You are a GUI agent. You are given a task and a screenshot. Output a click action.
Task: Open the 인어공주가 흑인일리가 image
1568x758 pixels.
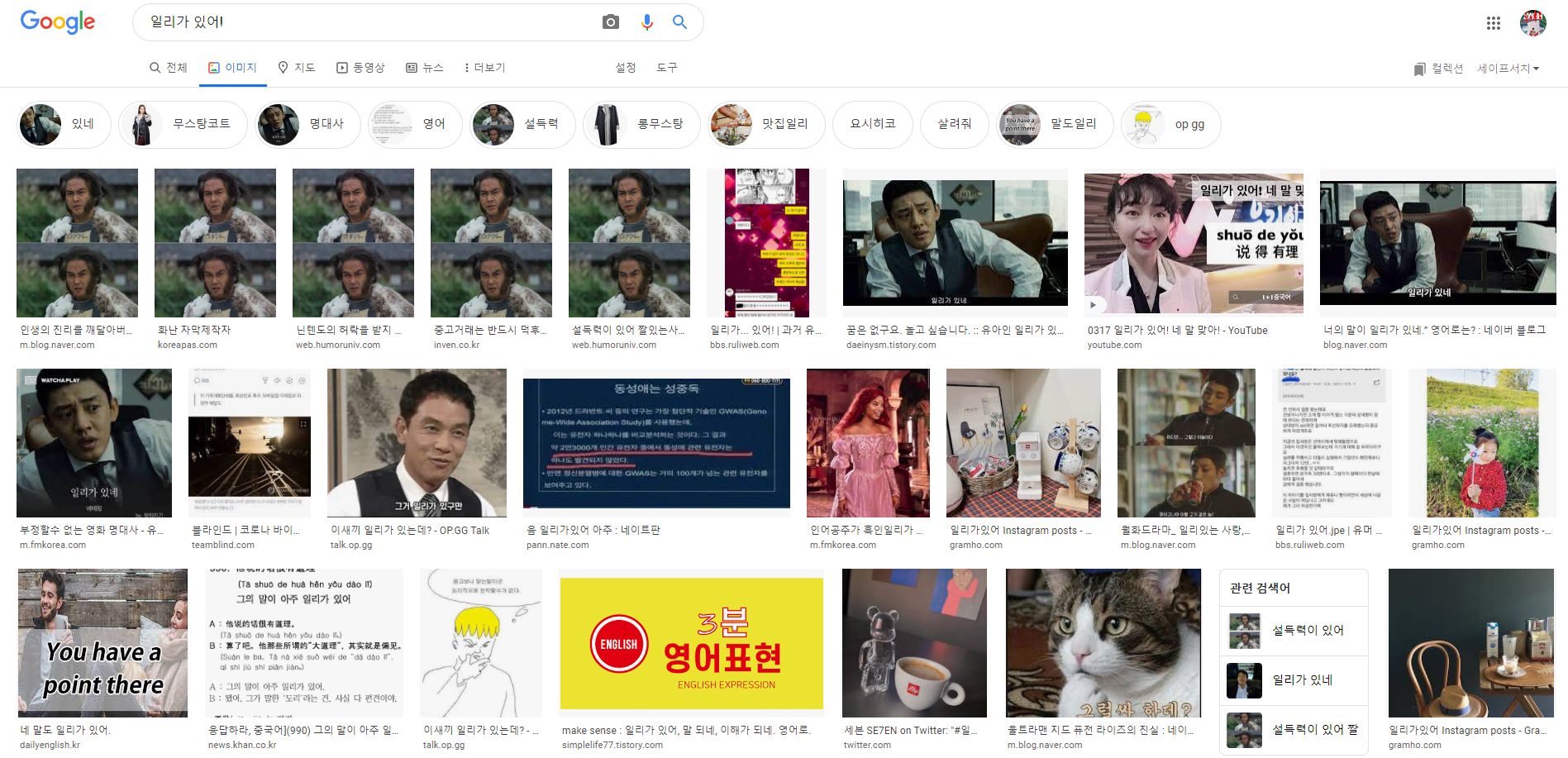pyautogui.click(x=868, y=443)
